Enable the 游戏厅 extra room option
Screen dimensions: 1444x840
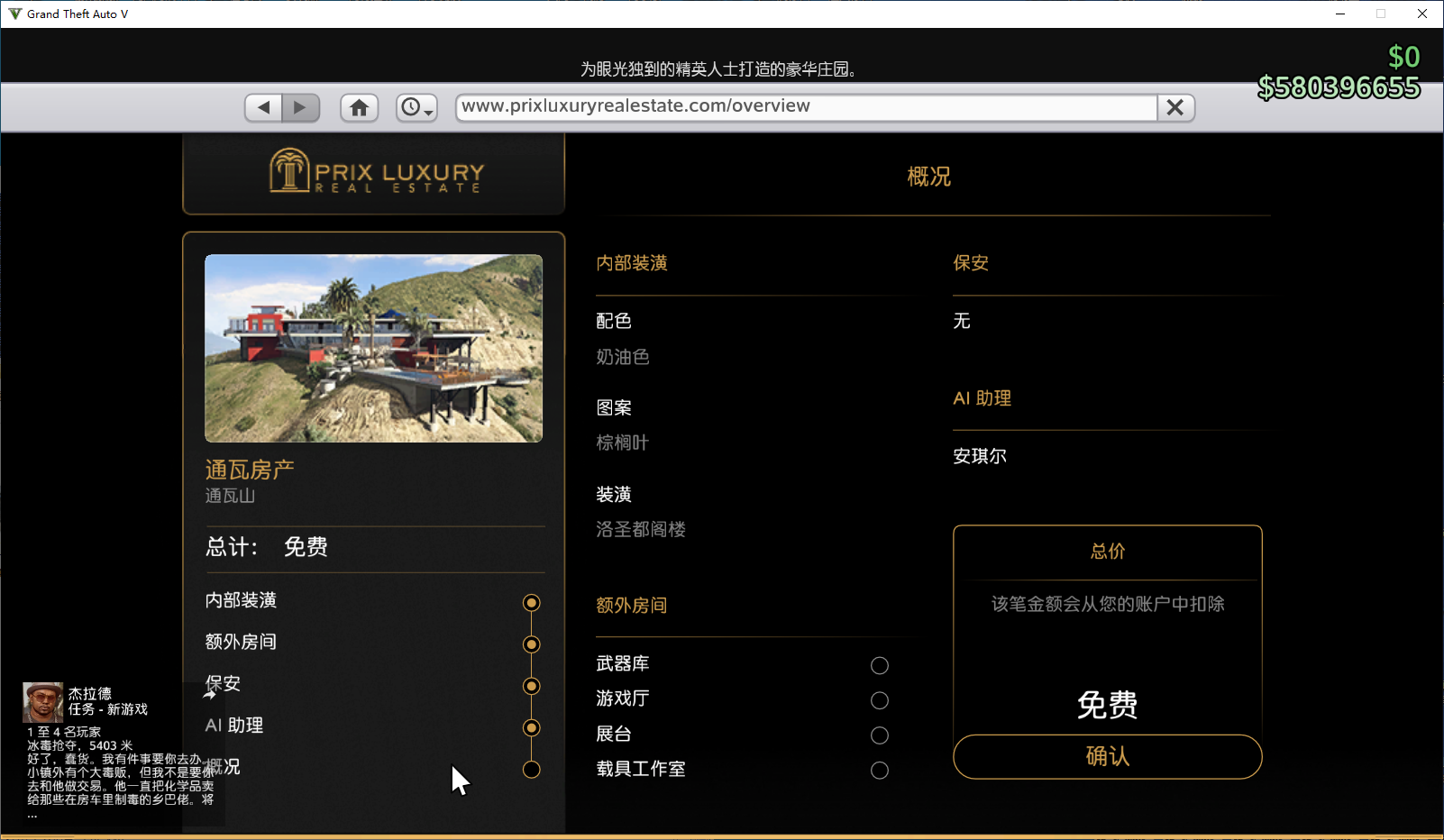[x=880, y=701]
